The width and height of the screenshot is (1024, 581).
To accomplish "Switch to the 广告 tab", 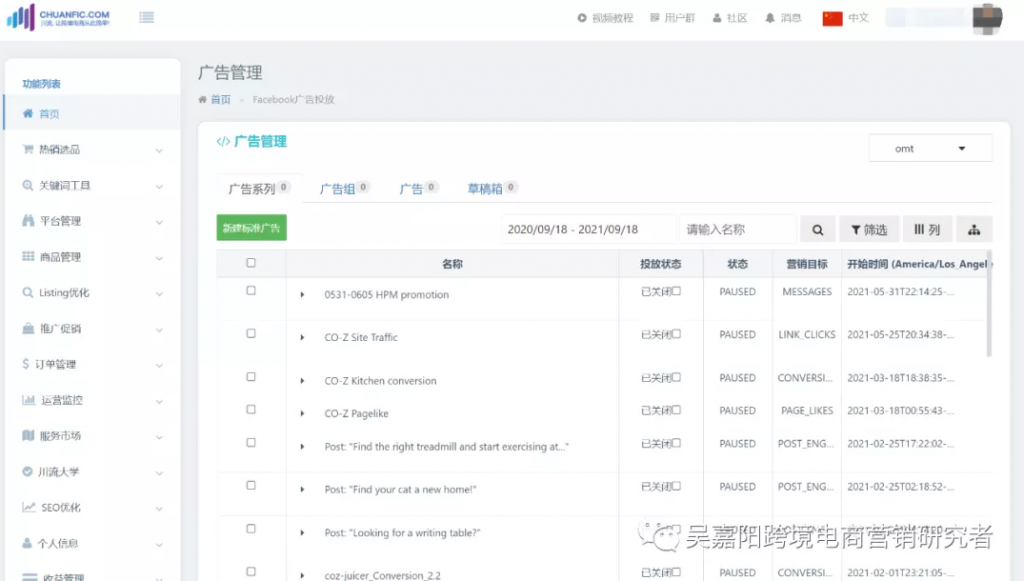I will pos(418,189).
